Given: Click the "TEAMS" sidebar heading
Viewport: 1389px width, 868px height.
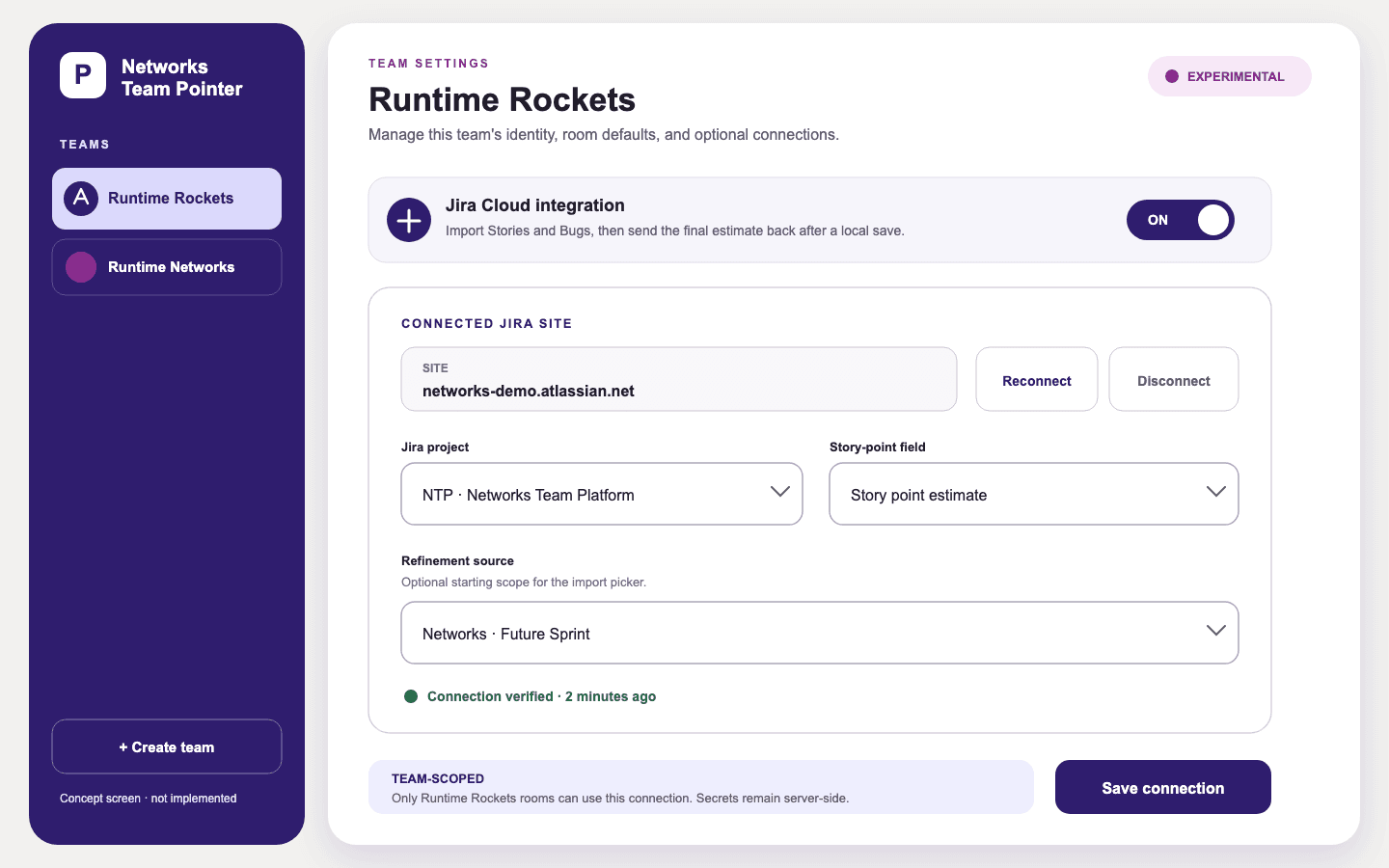Looking at the screenshot, I should click(85, 145).
